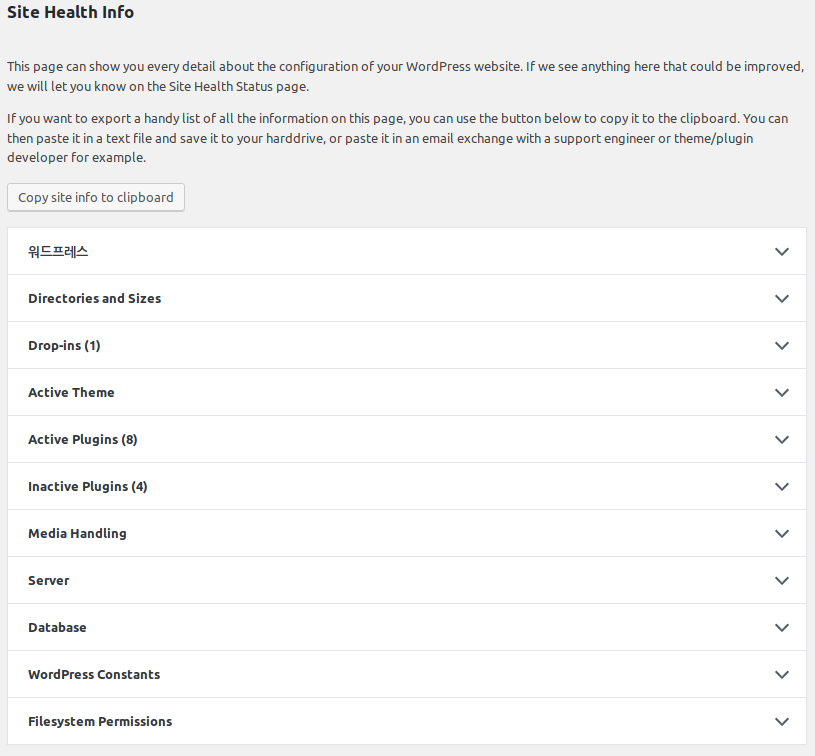Click Copy site info to clipboard
The image size is (815, 756).
click(x=95, y=197)
